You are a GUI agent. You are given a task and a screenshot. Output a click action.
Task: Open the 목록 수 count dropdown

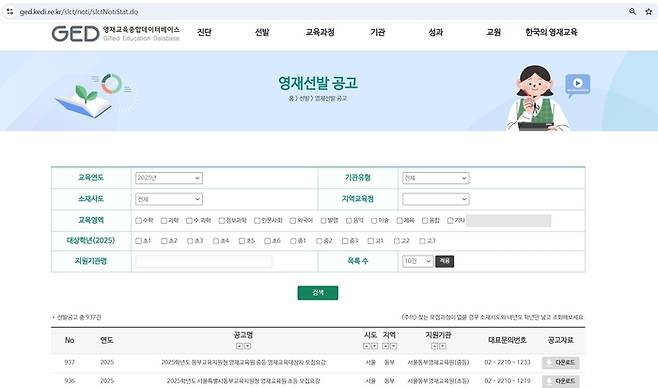[x=418, y=261]
